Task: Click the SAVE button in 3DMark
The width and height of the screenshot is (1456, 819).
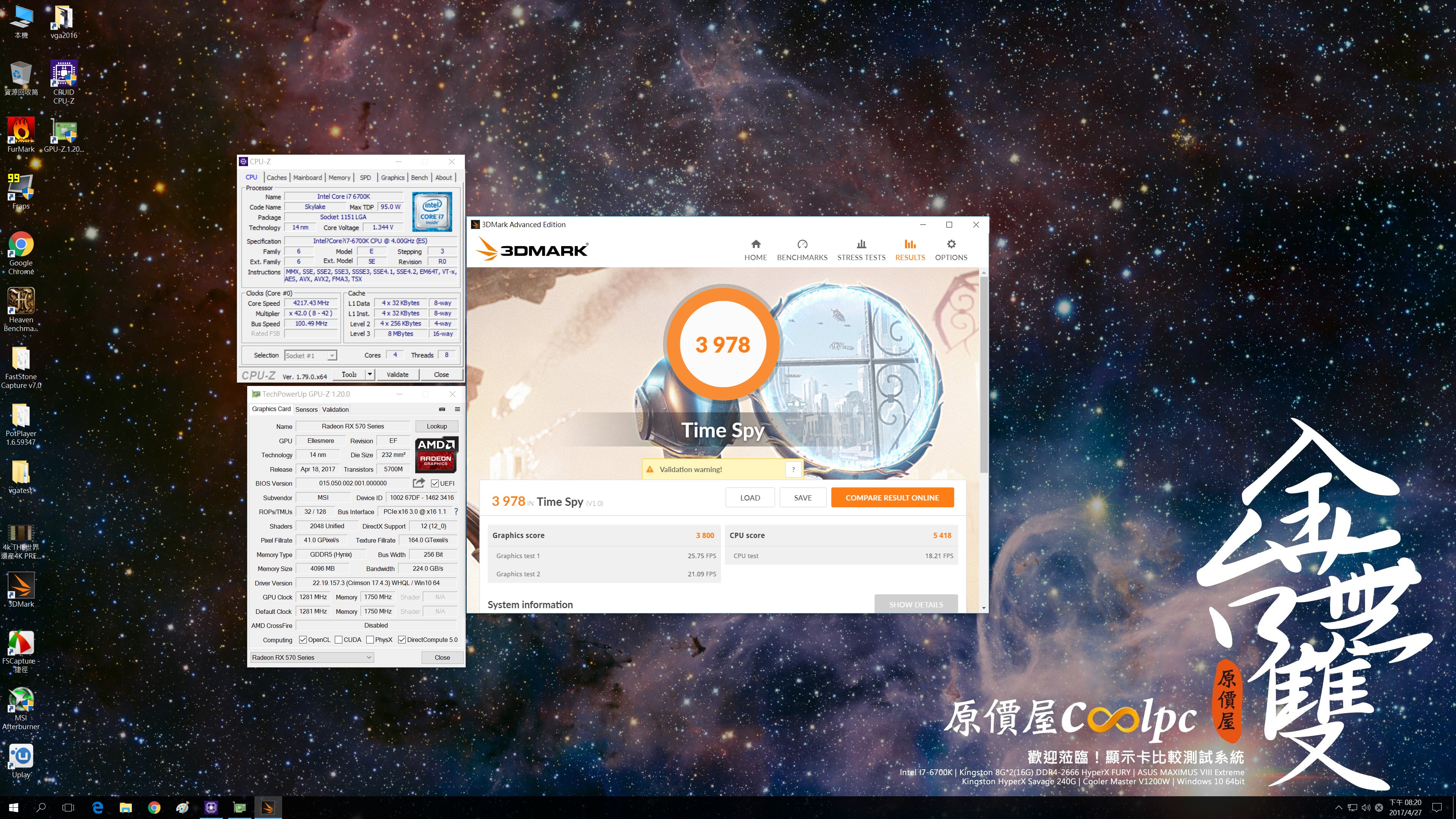Action: tap(802, 497)
